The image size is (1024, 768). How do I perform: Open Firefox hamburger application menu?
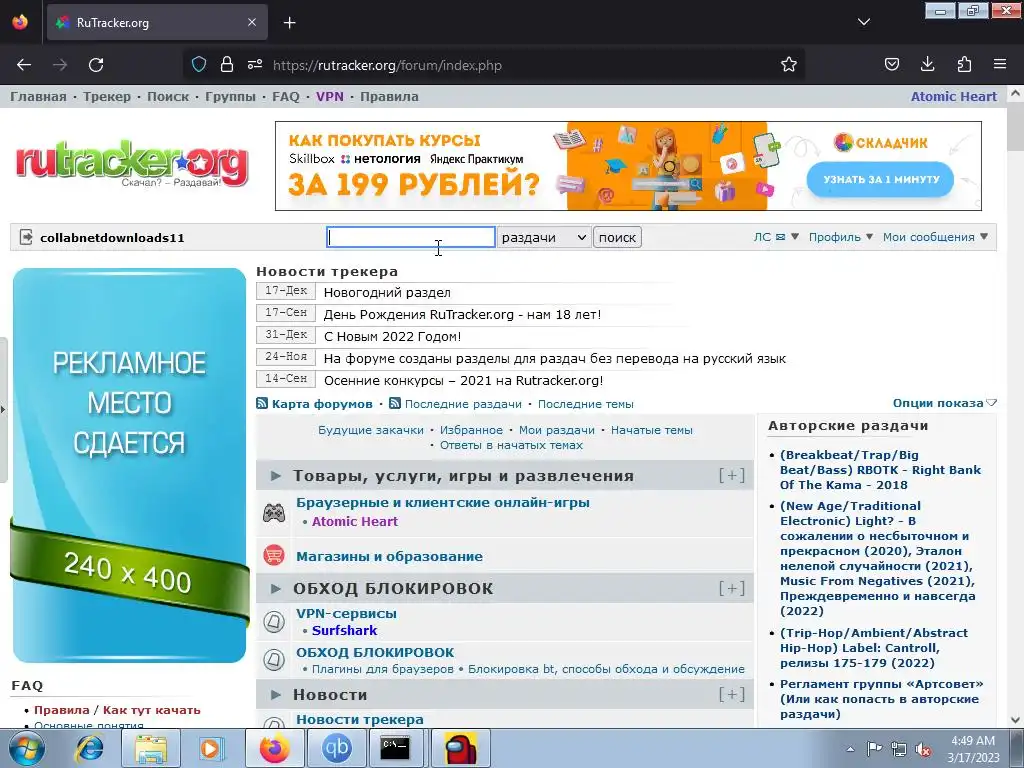coord(1000,65)
